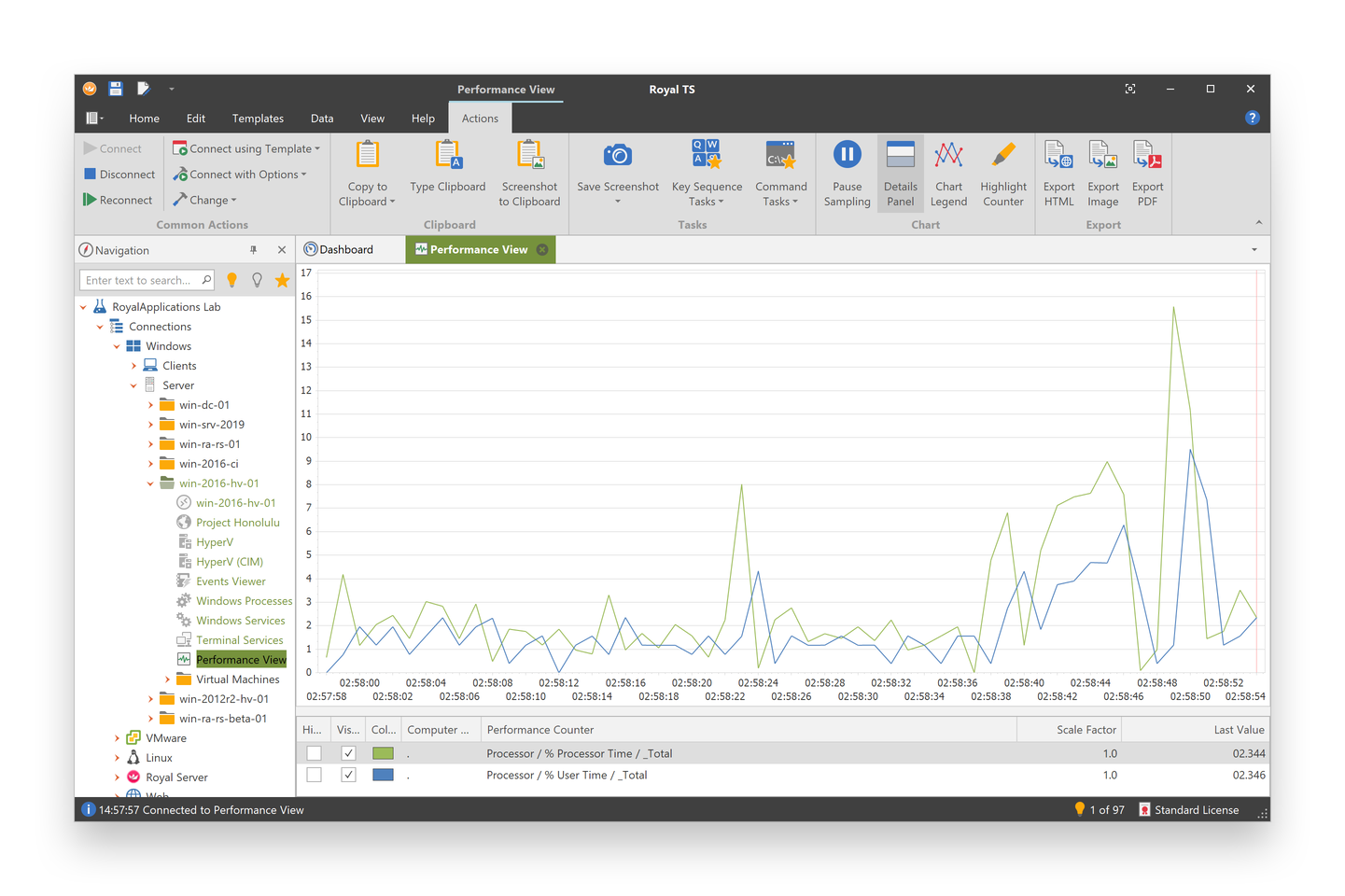Expand the win-dc-01 server folder
The image size is (1345, 896).
150,405
